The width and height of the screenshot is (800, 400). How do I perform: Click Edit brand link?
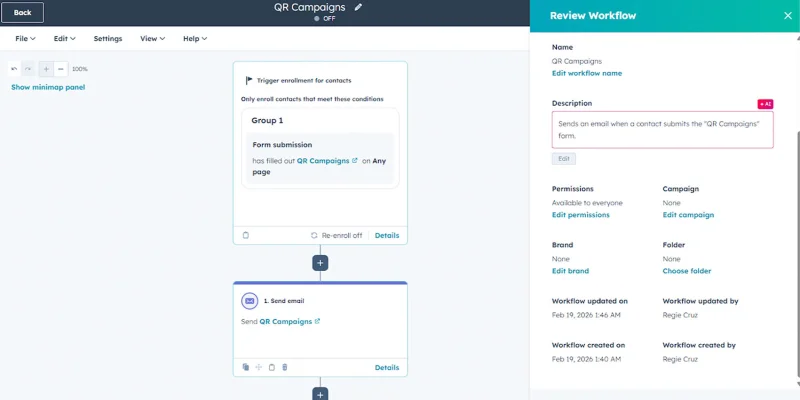point(570,271)
